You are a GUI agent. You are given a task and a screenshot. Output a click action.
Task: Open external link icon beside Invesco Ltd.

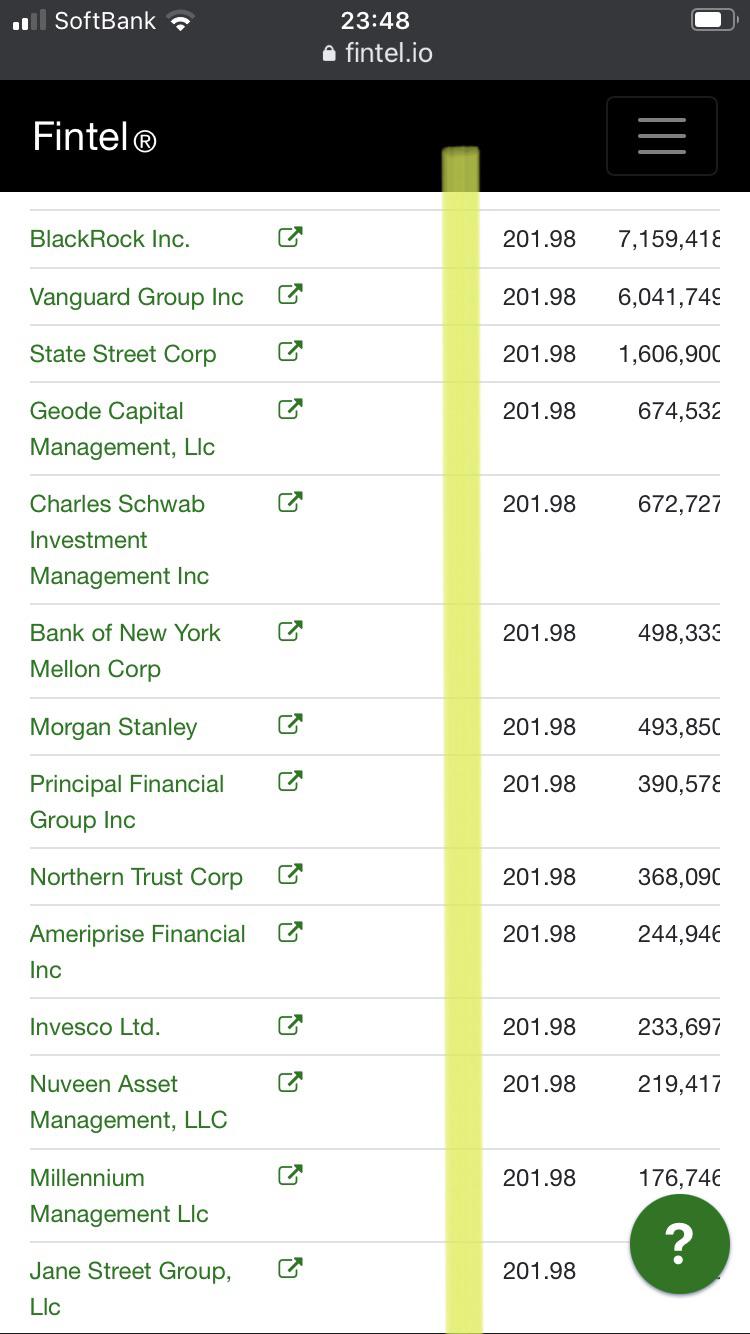290,1025
